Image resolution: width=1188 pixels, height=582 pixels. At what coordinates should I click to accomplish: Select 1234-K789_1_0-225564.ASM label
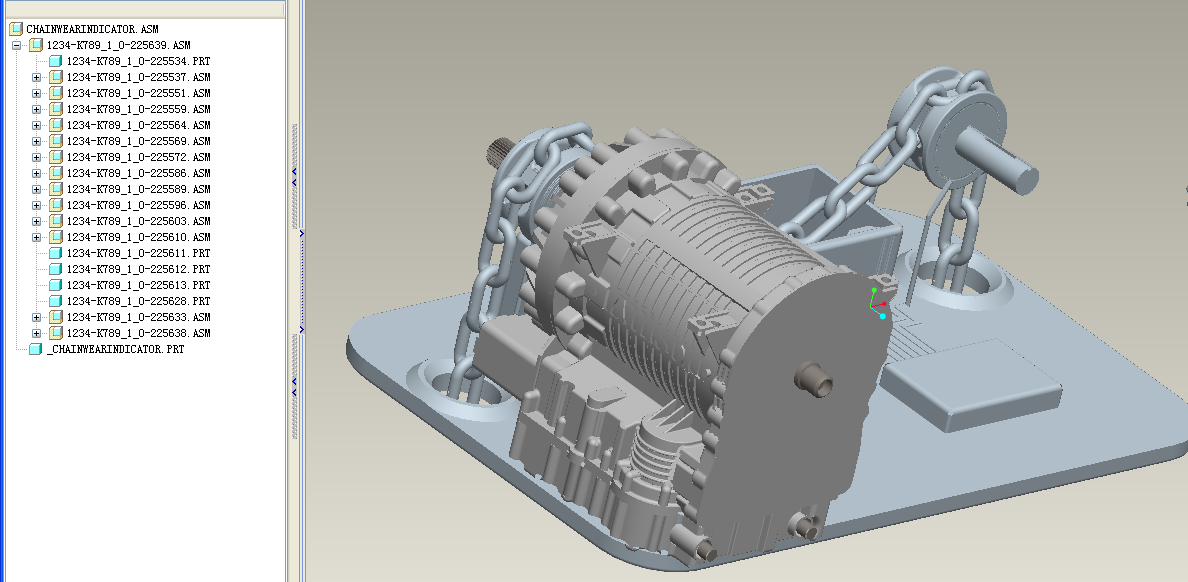(139, 125)
